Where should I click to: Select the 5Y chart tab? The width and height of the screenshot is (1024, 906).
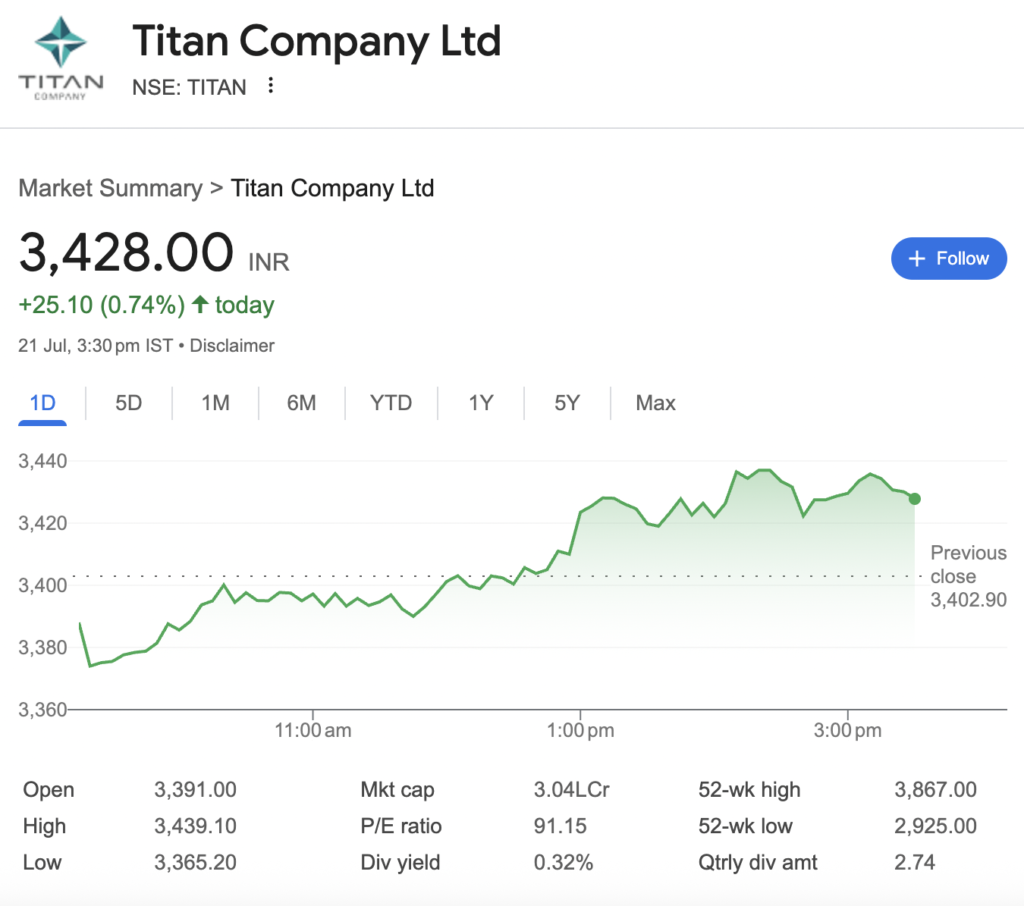pyautogui.click(x=567, y=403)
